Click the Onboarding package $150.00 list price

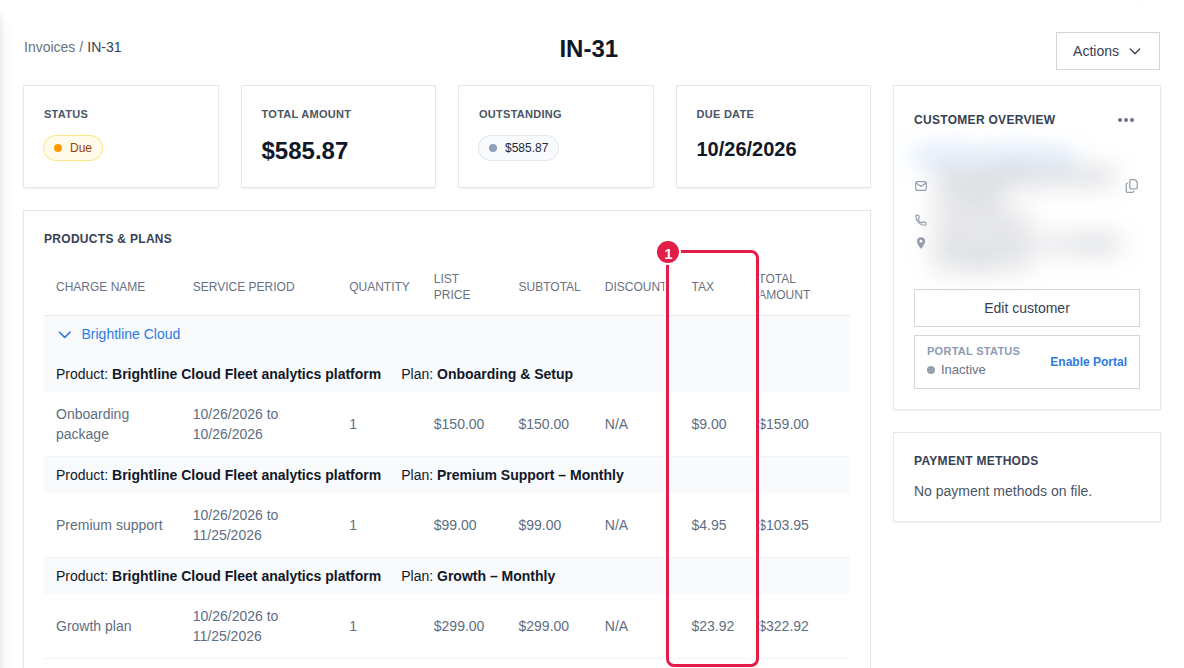pyautogui.click(x=458, y=424)
